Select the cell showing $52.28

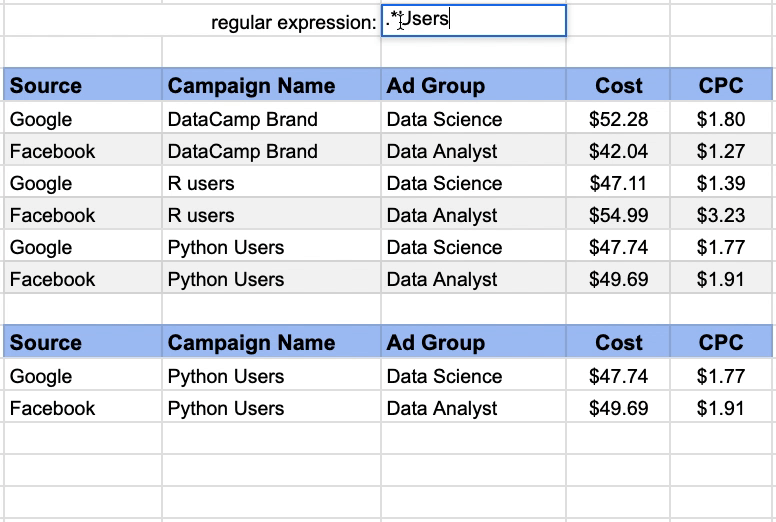(618, 119)
